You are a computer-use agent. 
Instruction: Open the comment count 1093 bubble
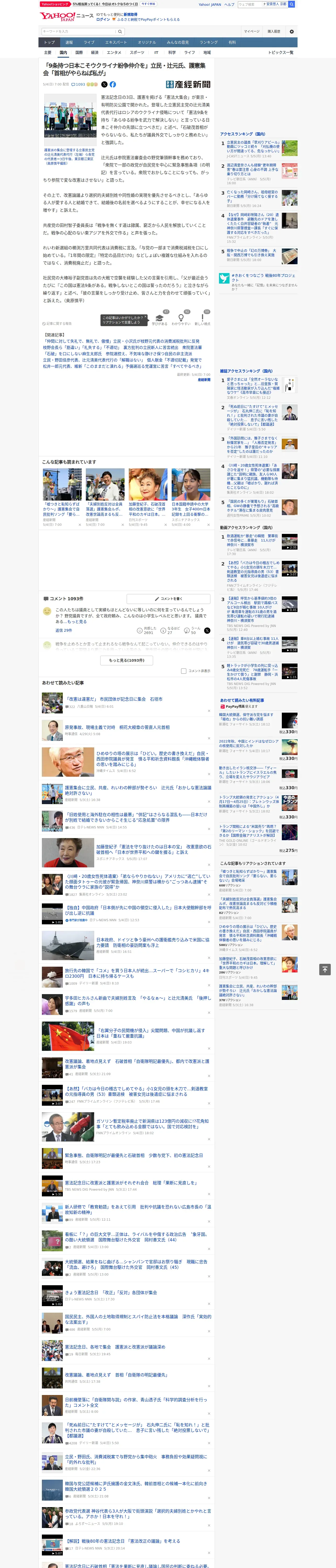78,85
